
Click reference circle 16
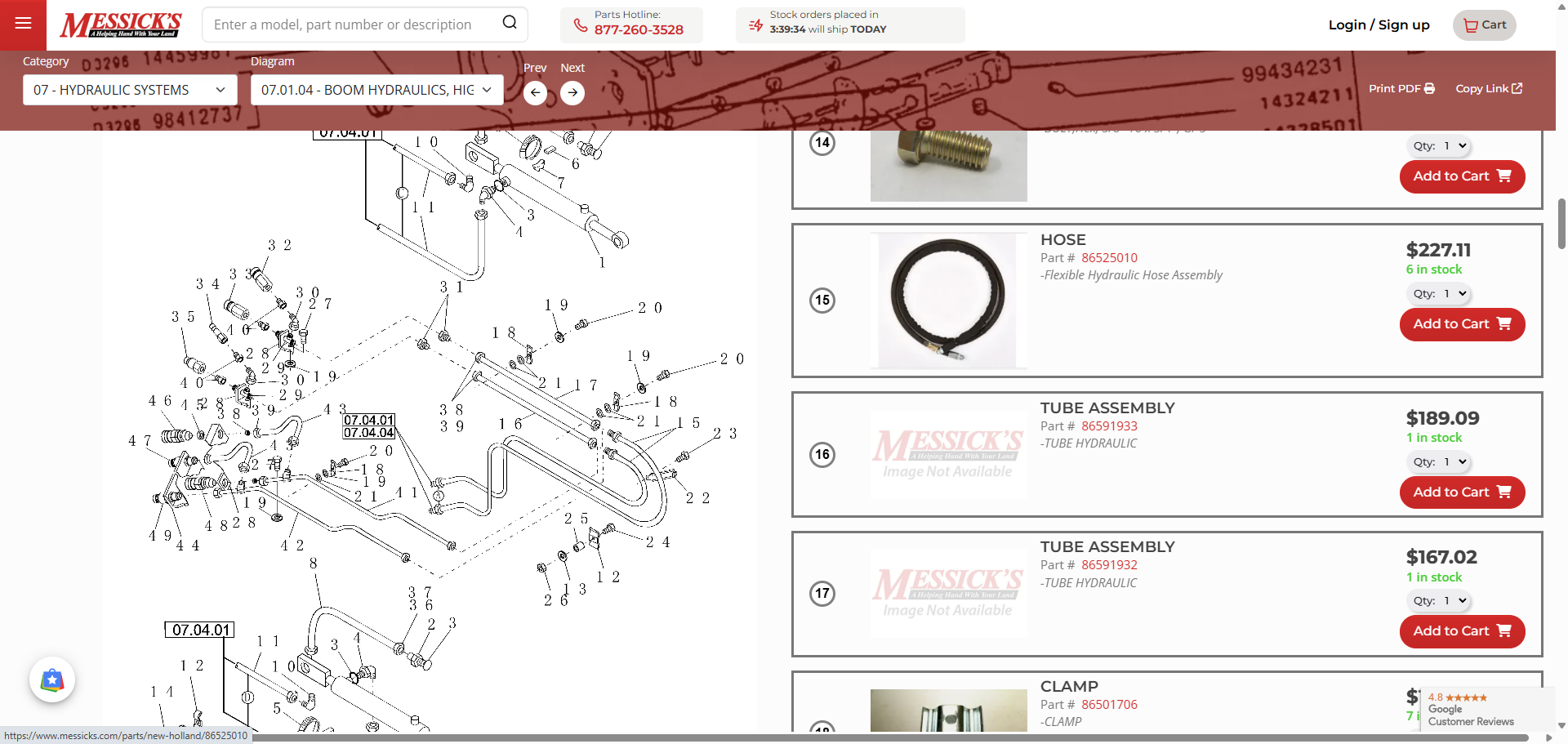tap(822, 454)
